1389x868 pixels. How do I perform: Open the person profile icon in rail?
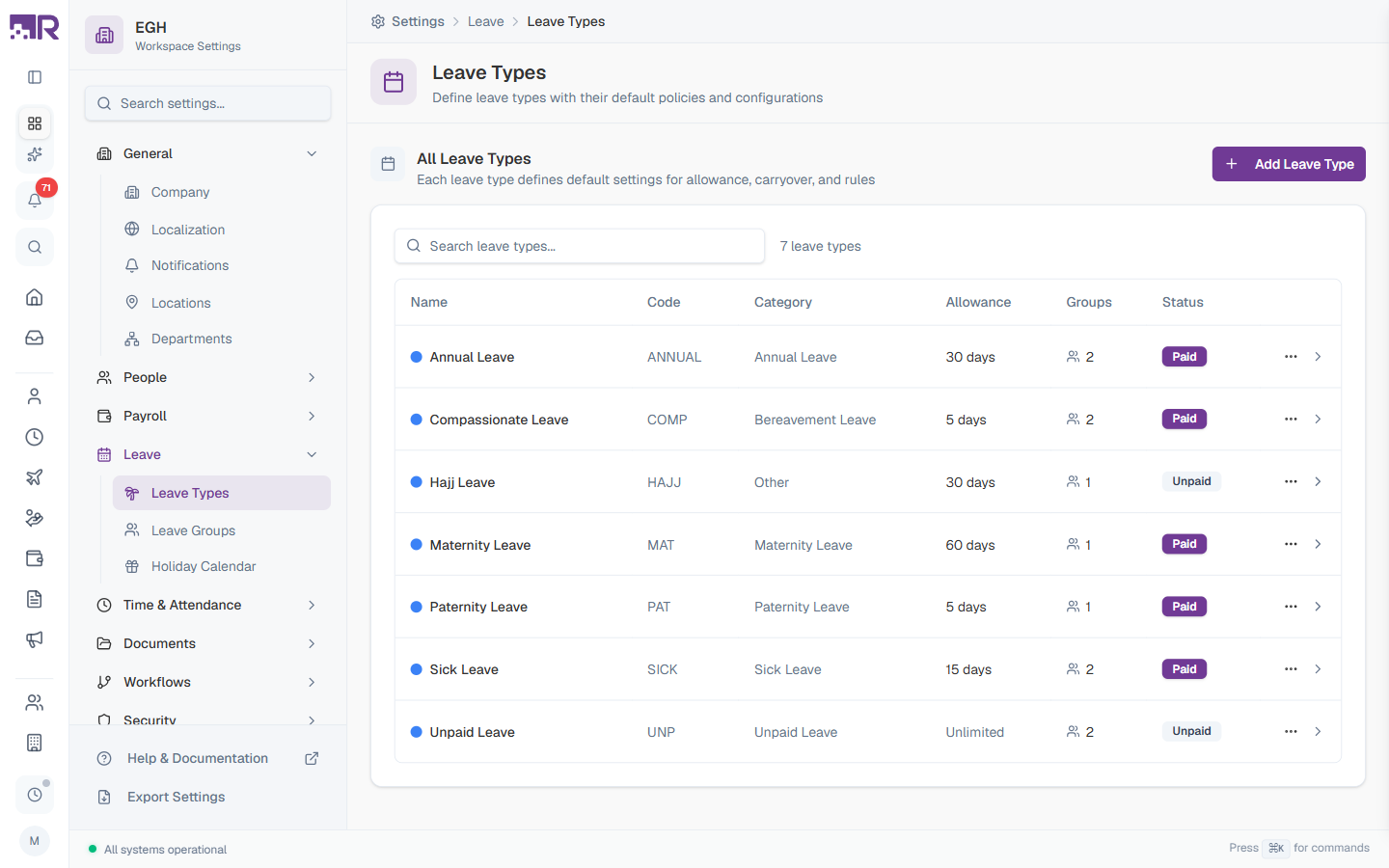click(x=35, y=396)
